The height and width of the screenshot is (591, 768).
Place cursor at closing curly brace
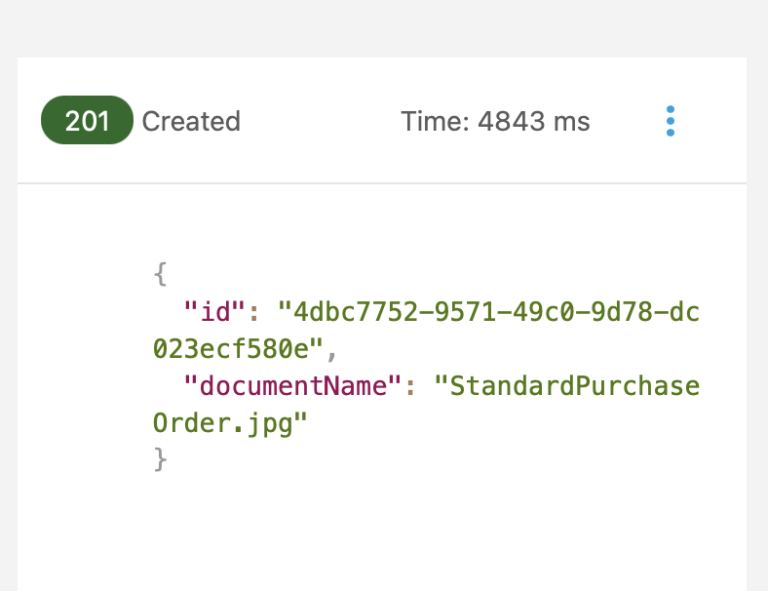(x=159, y=460)
